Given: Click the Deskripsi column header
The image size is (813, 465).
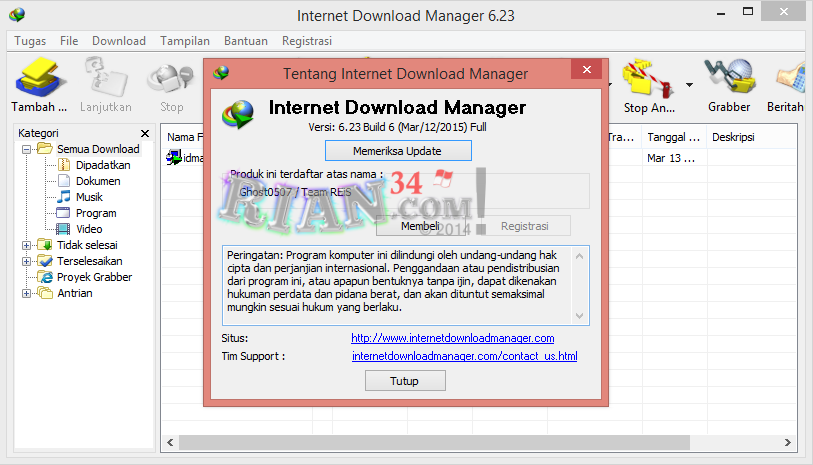Looking at the screenshot, I should (733, 137).
